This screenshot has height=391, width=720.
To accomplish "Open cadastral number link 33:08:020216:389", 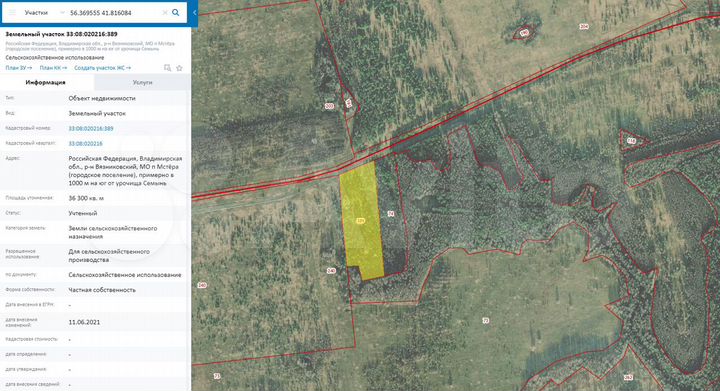I will pos(91,128).
